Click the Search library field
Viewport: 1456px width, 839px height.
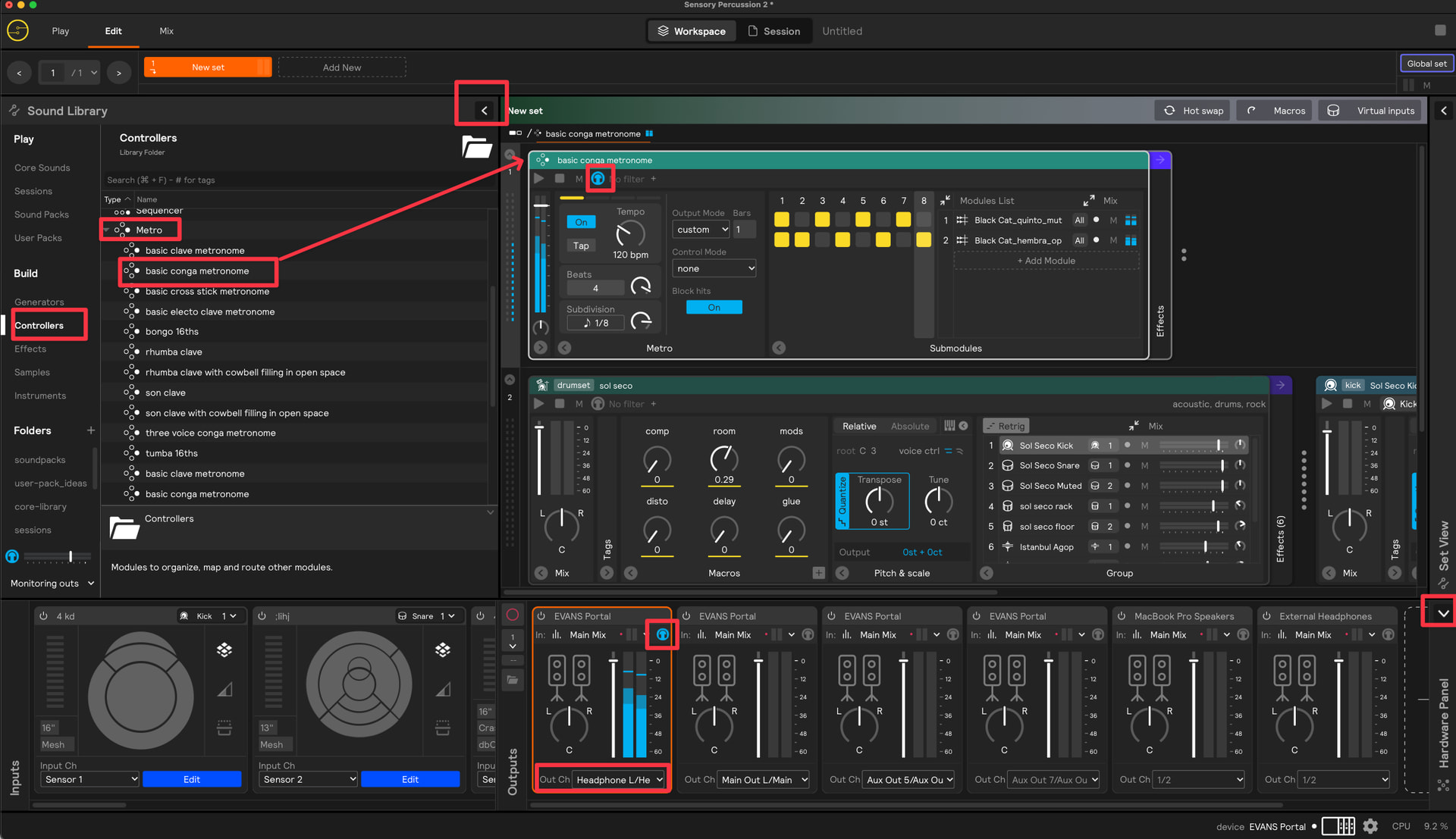point(300,180)
